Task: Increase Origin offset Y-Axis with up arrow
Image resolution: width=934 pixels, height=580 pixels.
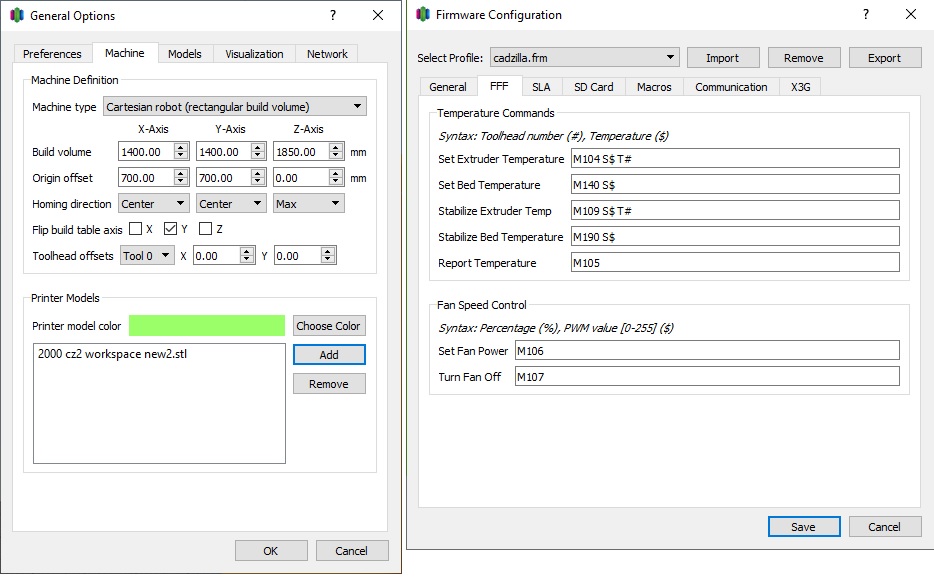Action: tap(258, 173)
